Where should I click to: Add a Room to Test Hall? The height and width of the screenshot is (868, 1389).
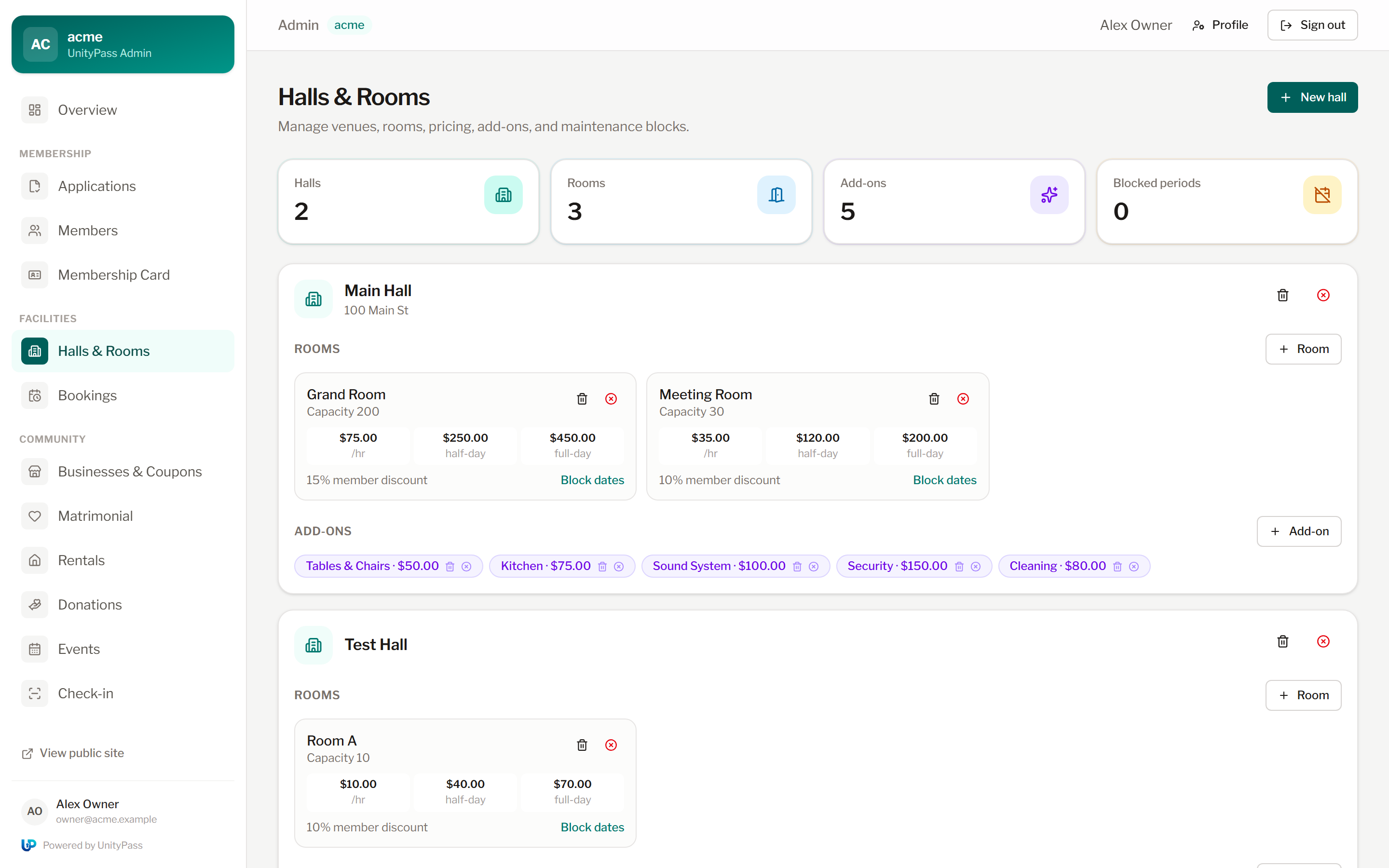point(1303,695)
